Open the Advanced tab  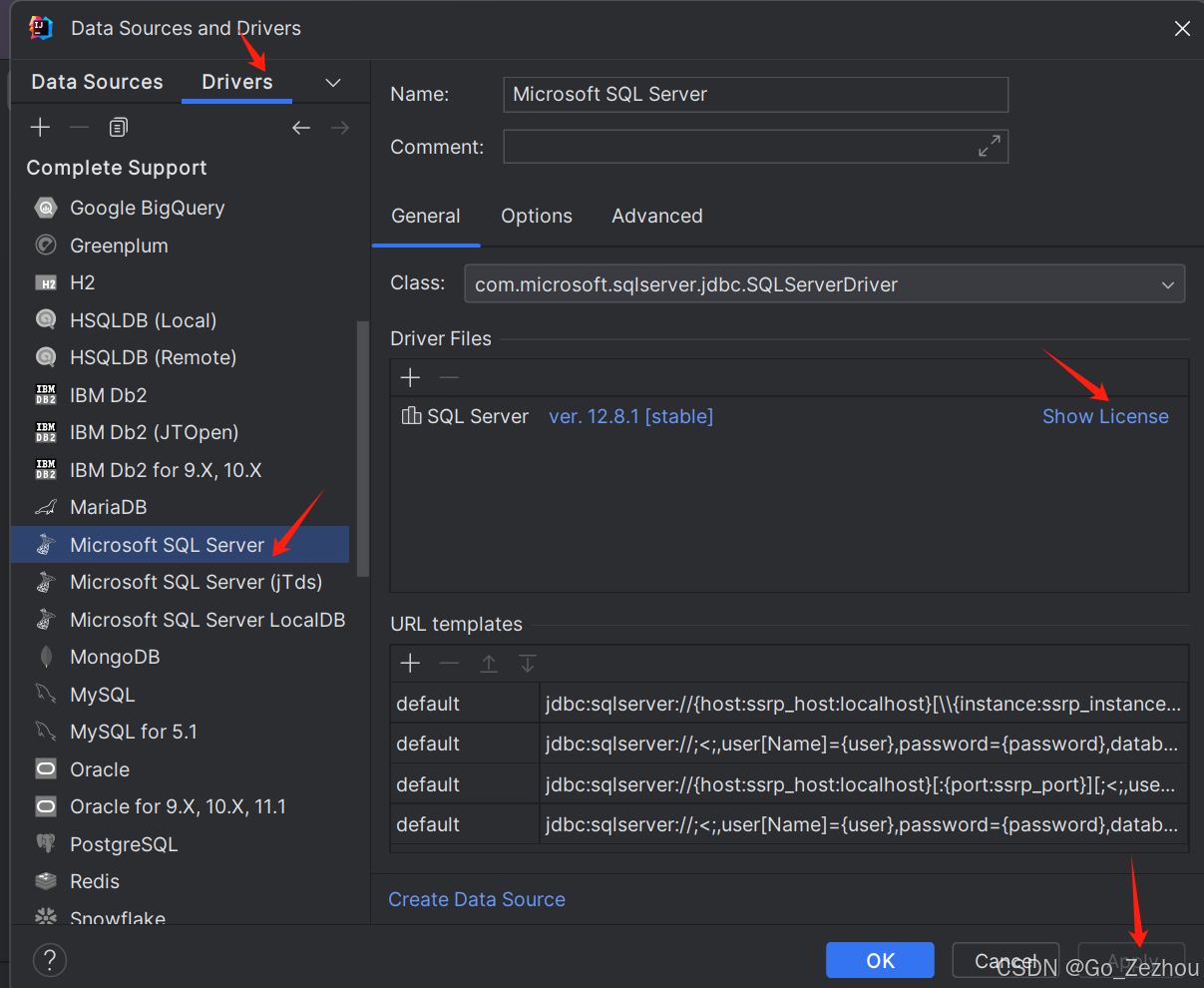(x=657, y=217)
